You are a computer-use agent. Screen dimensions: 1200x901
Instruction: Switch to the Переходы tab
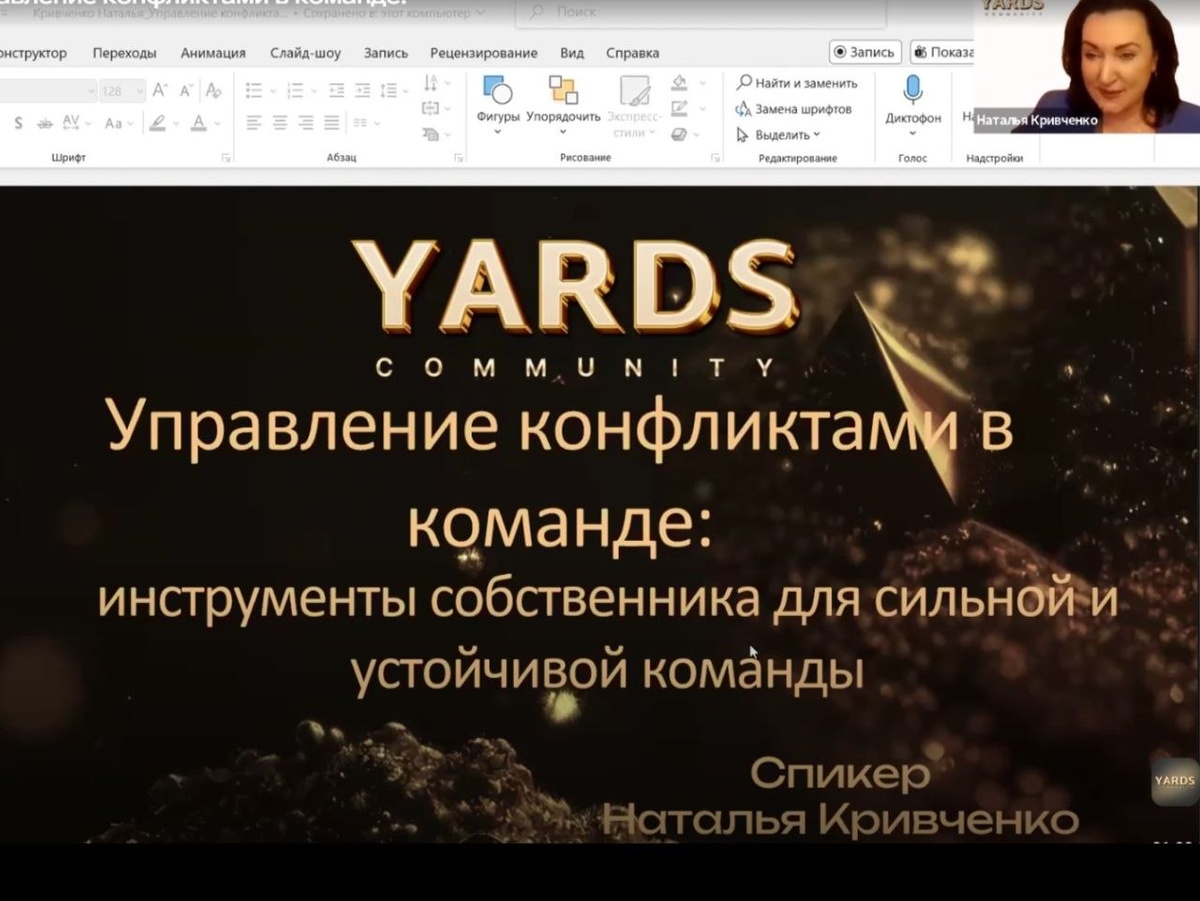124,53
